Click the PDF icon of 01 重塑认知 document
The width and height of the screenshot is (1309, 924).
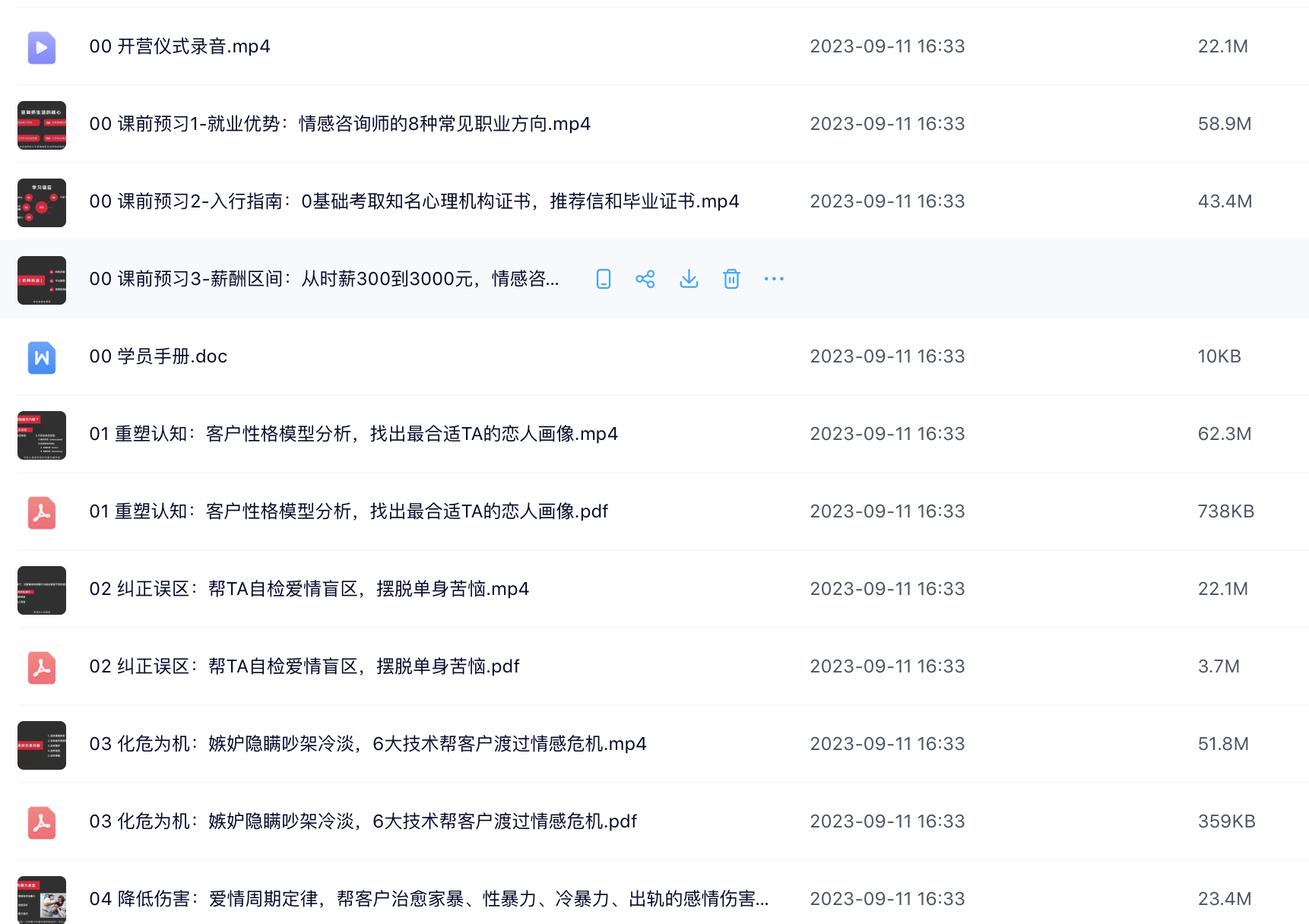(42, 512)
